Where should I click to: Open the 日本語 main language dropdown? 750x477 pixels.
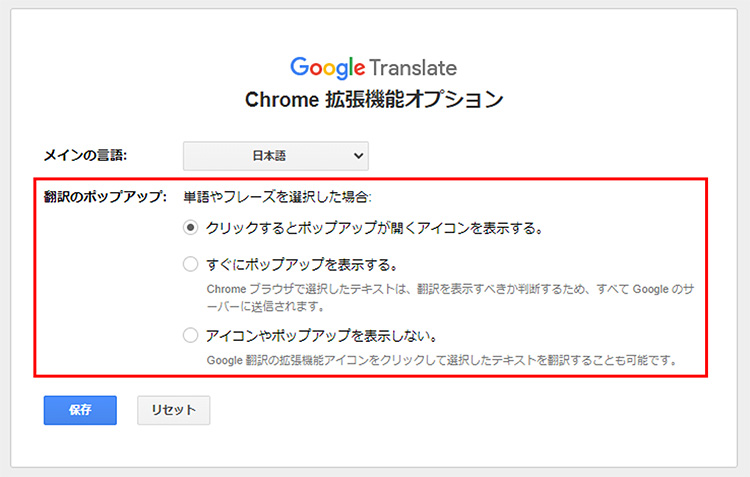276,156
